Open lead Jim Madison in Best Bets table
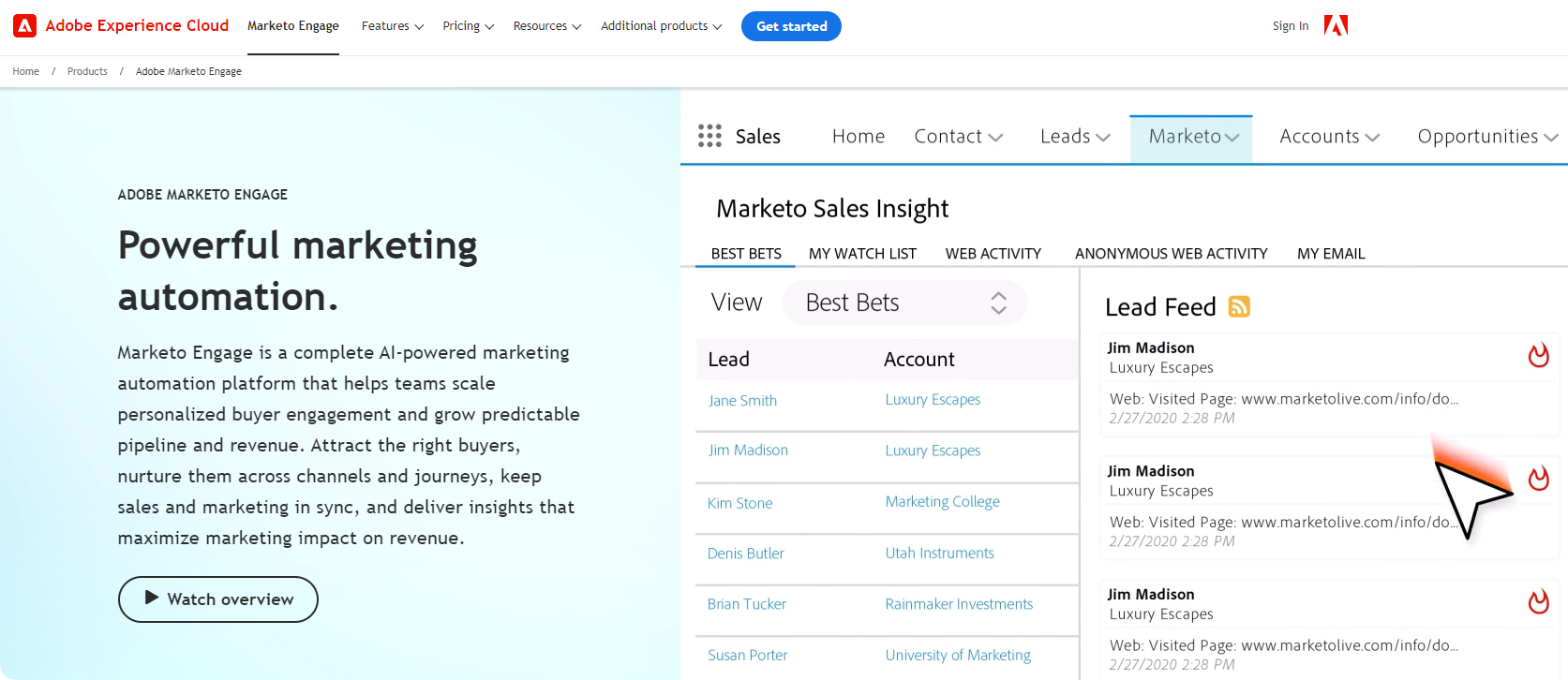Viewport: 1568px width, 680px height. [748, 451]
